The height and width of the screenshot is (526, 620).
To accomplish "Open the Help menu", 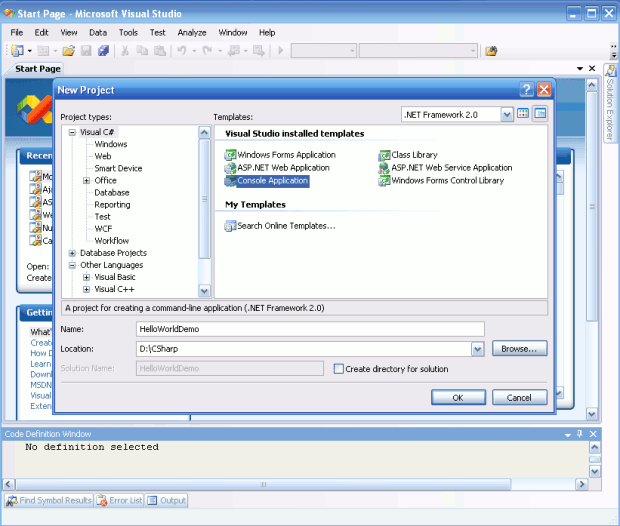I will click(267, 32).
